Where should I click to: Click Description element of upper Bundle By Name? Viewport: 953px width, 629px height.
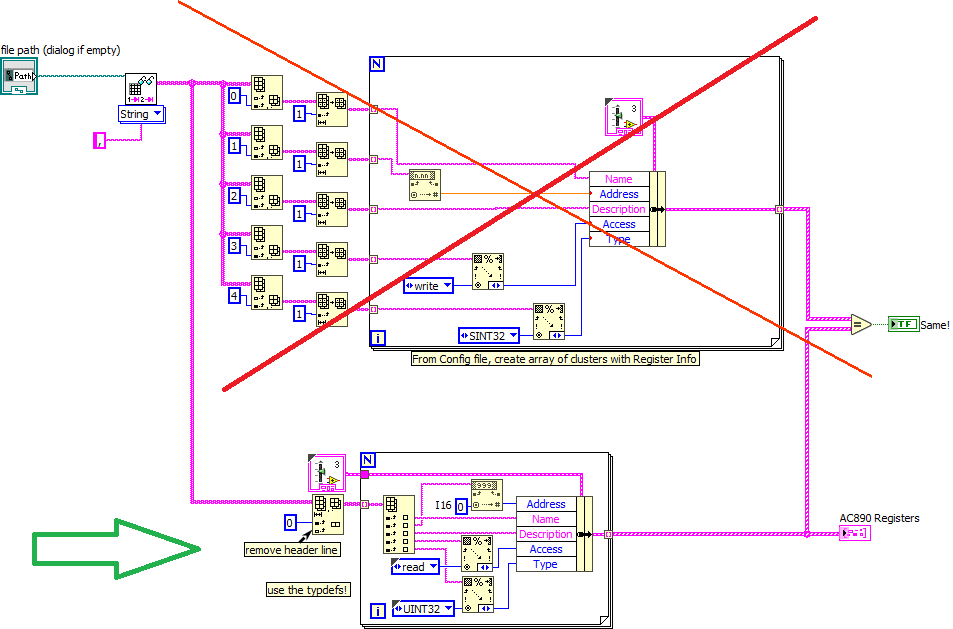[619, 209]
